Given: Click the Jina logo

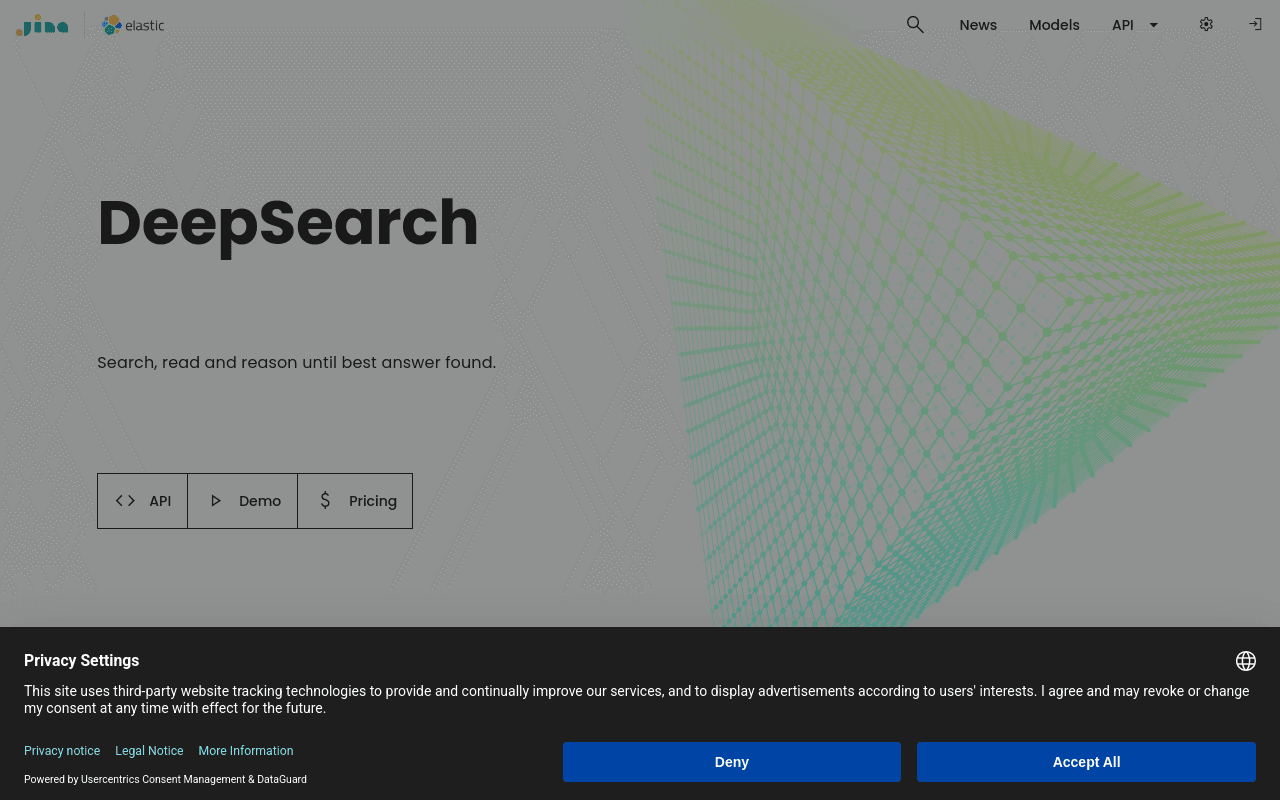Looking at the screenshot, I should click(42, 25).
